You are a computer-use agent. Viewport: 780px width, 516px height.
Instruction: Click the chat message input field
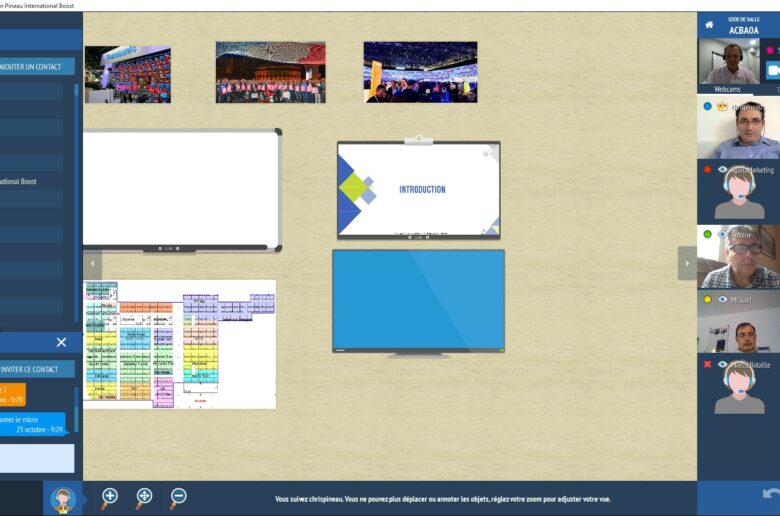pyautogui.click(x=37, y=458)
